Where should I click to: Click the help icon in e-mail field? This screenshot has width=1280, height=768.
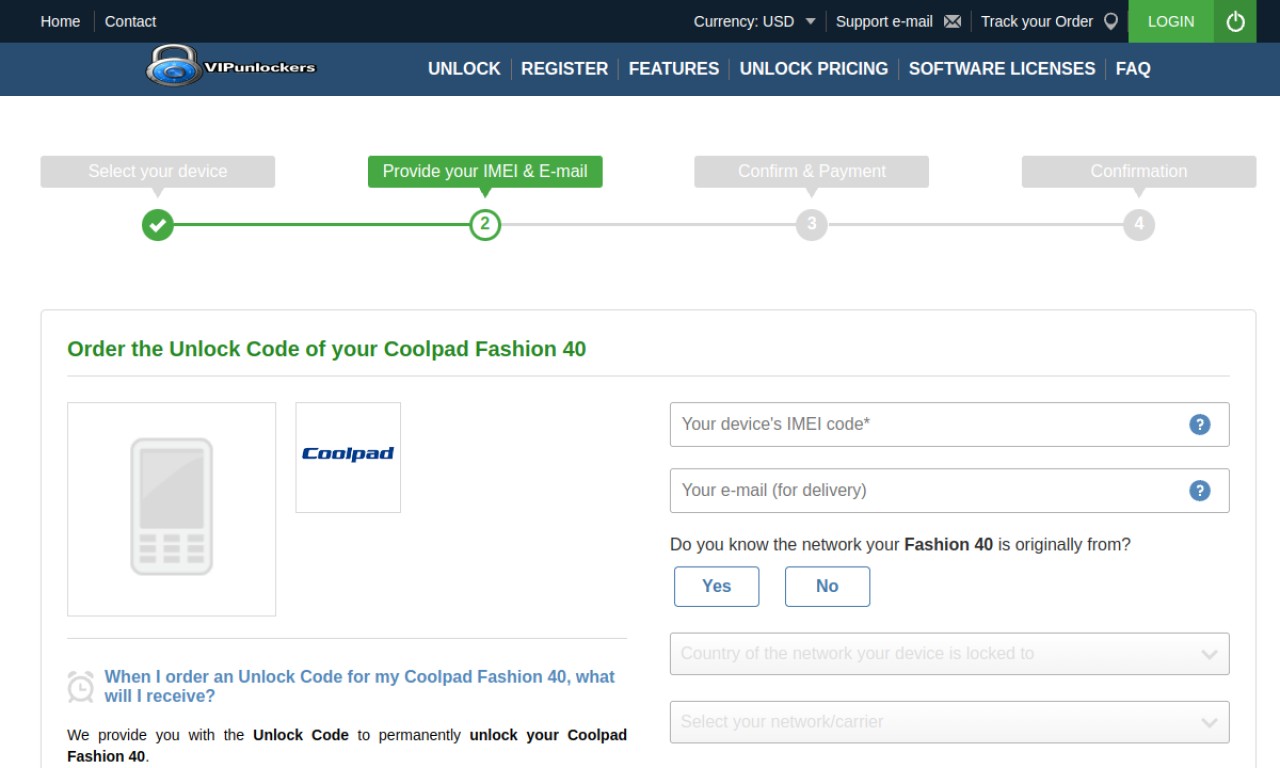1200,490
